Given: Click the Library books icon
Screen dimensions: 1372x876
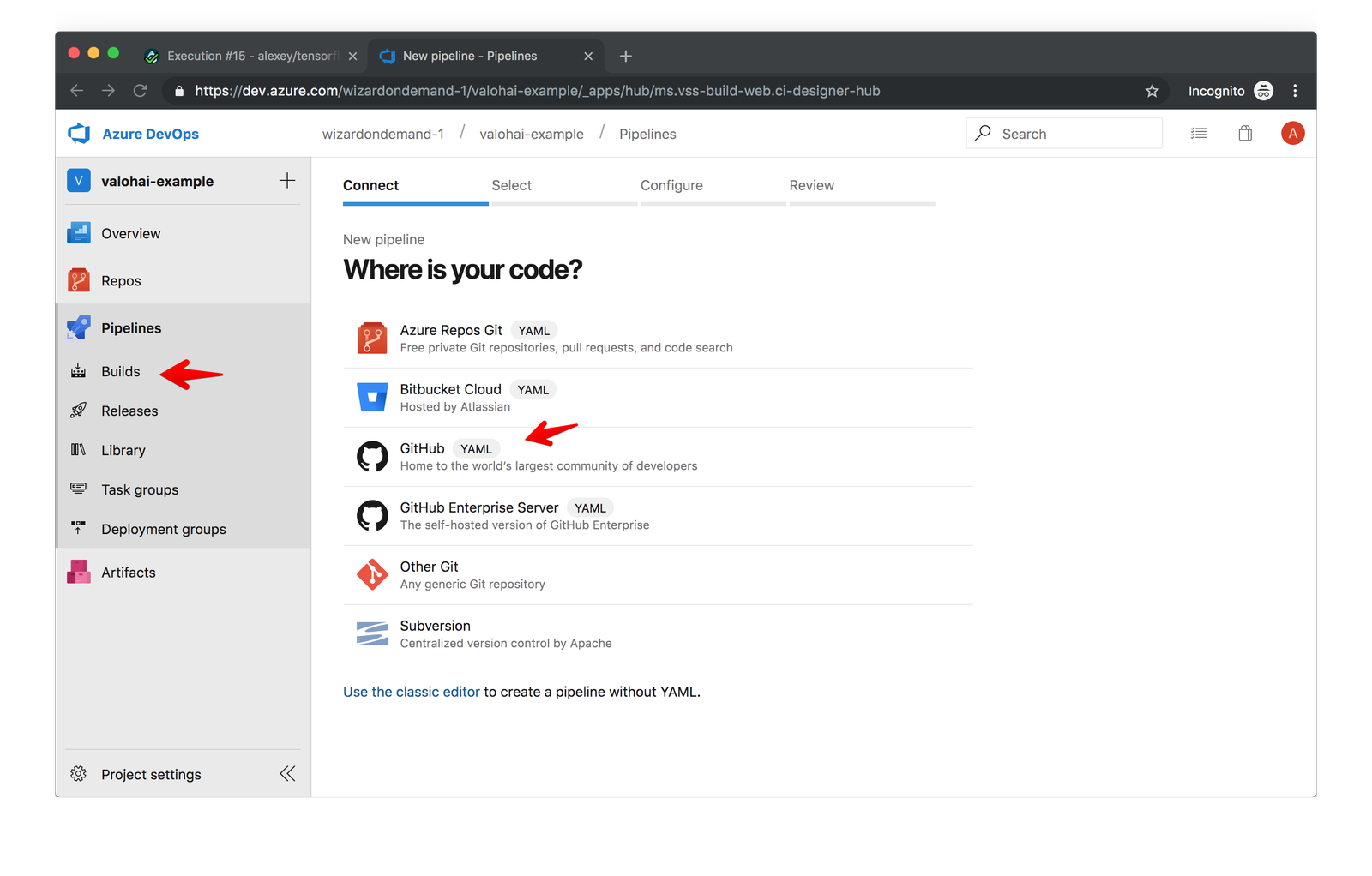Looking at the screenshot, I should [x=79, y=450].
